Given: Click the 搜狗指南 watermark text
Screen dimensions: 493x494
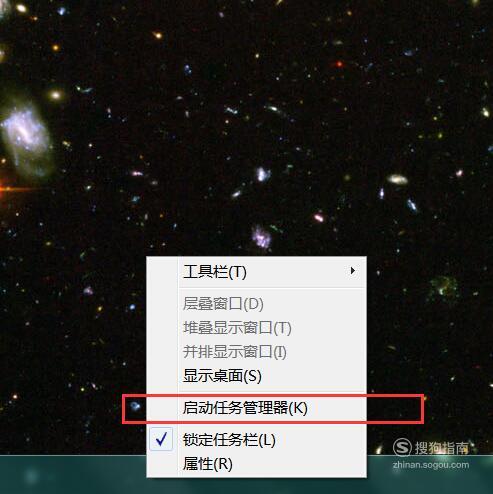Looking at the screenshot, I should coord(441,448).
